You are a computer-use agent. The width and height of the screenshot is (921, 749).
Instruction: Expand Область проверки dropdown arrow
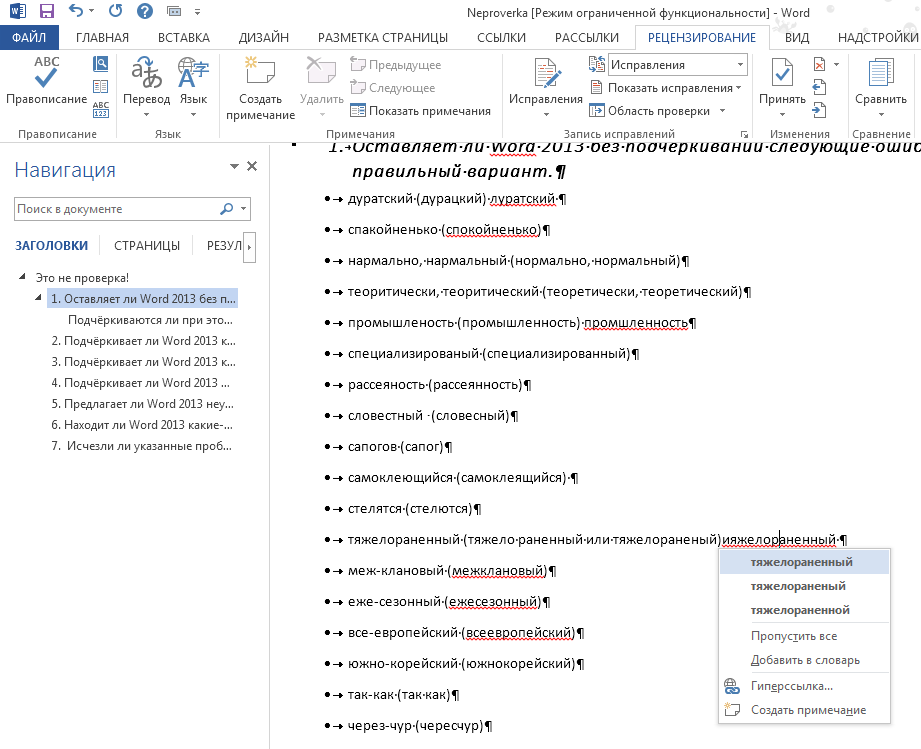(x=722, y=110)
